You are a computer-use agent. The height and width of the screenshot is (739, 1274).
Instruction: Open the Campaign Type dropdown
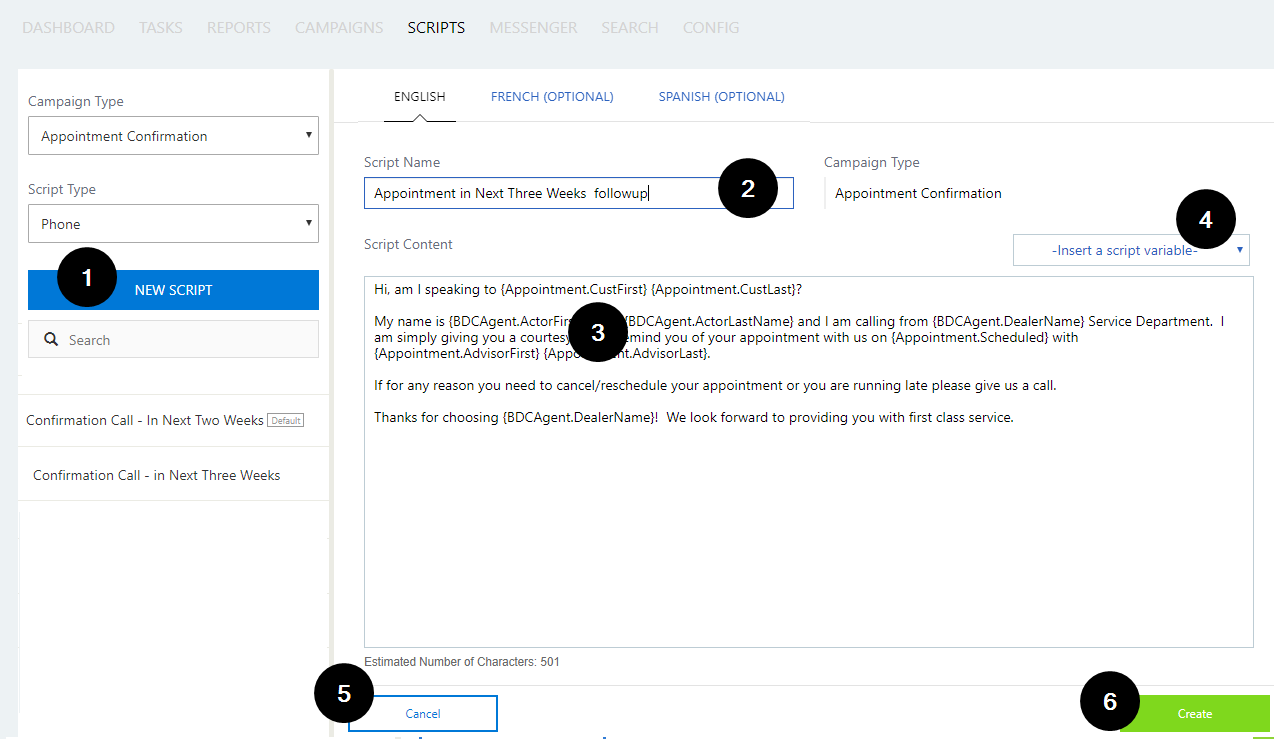point(173,136)
